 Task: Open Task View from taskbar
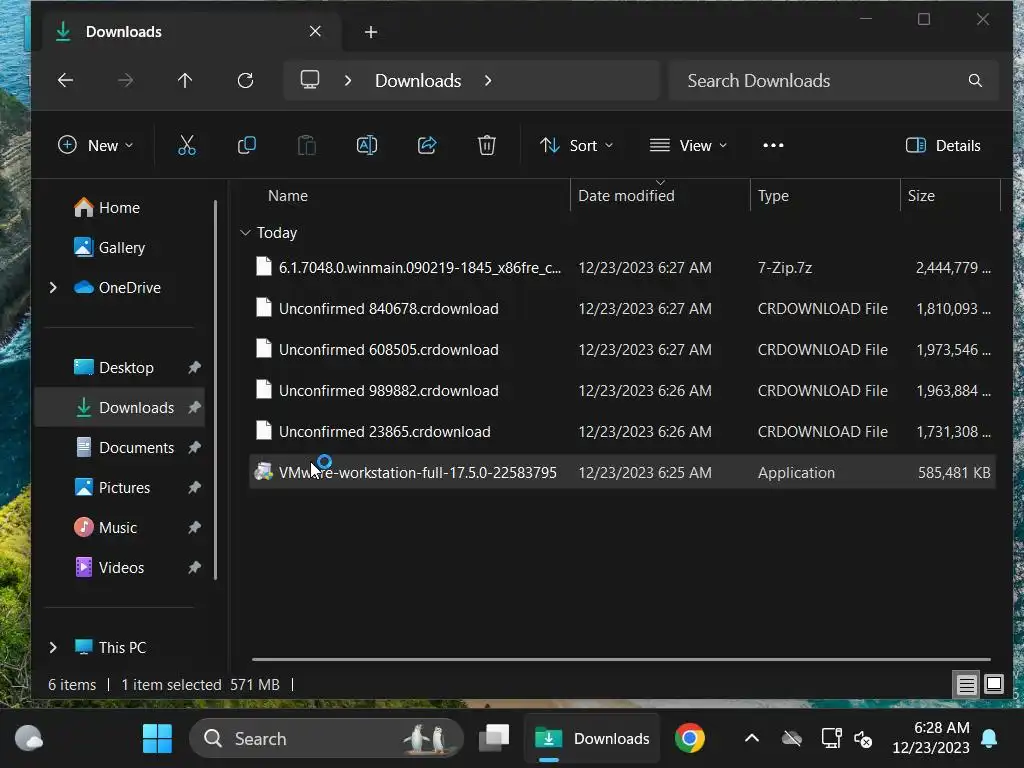[494, 739]
